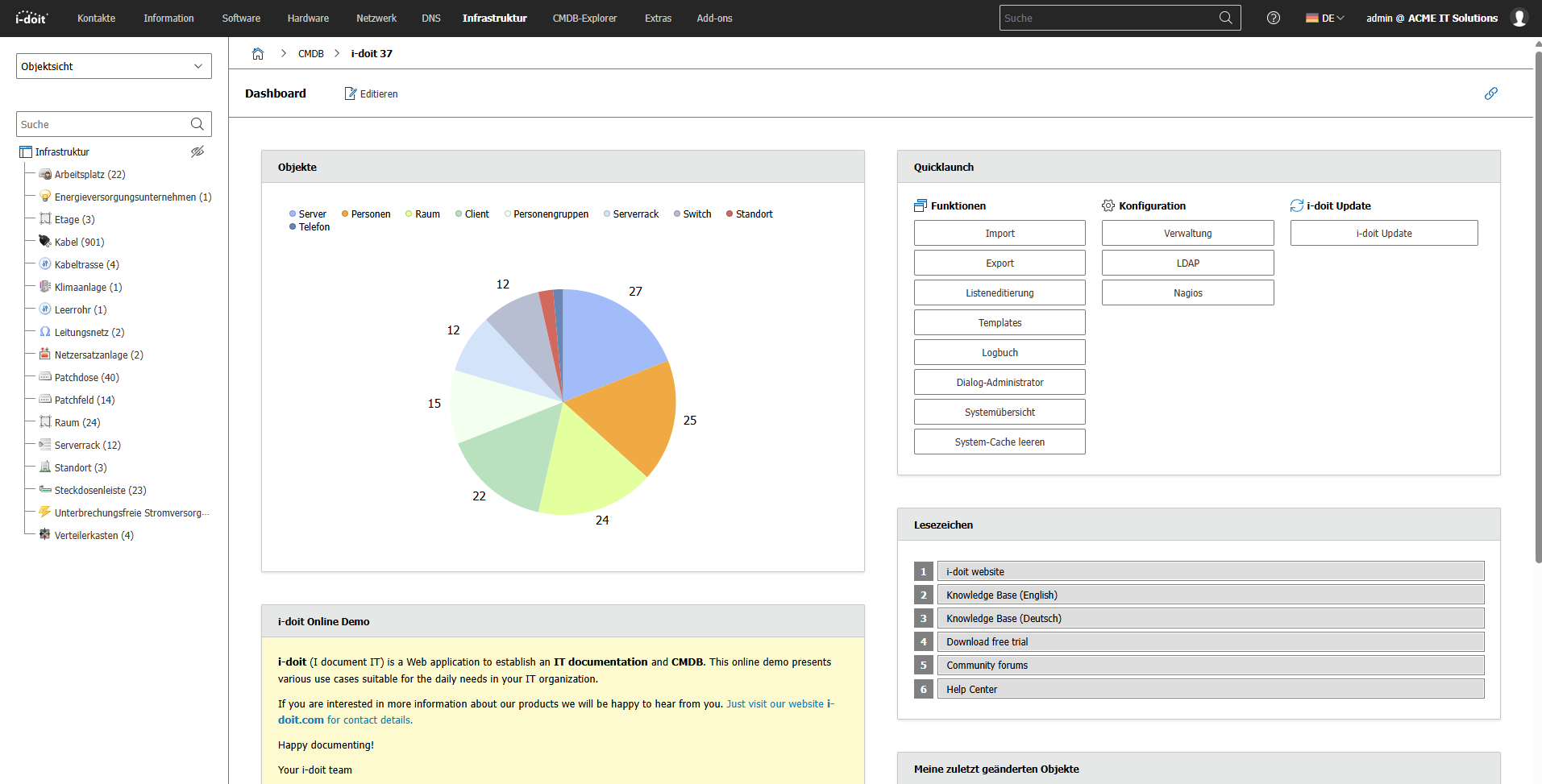Screen dimensions: 1542x784
Task: Open the DE language selector
Action: click(1324, 18)
